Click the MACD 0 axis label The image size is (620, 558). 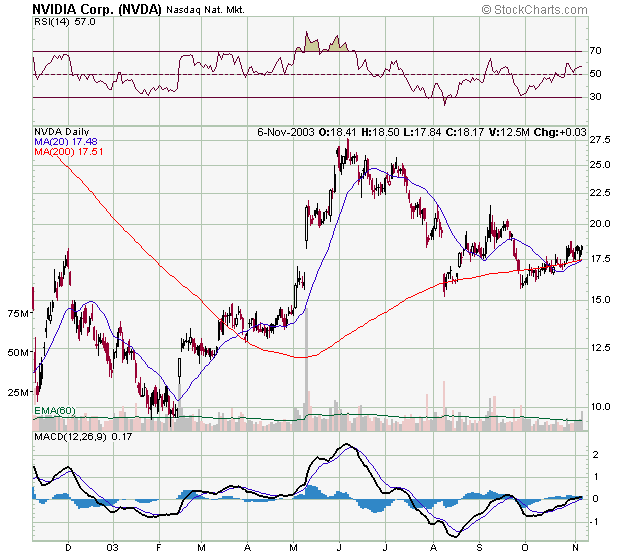595,499
